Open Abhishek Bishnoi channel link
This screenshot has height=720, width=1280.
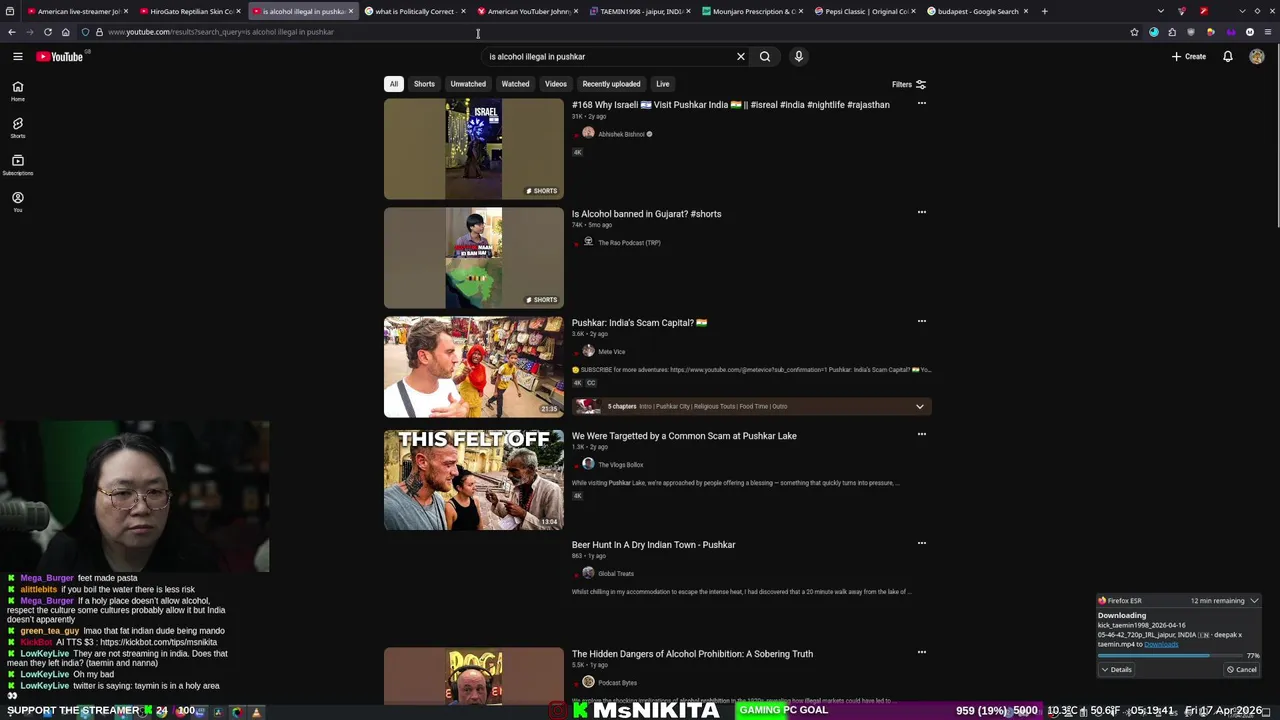621,134
